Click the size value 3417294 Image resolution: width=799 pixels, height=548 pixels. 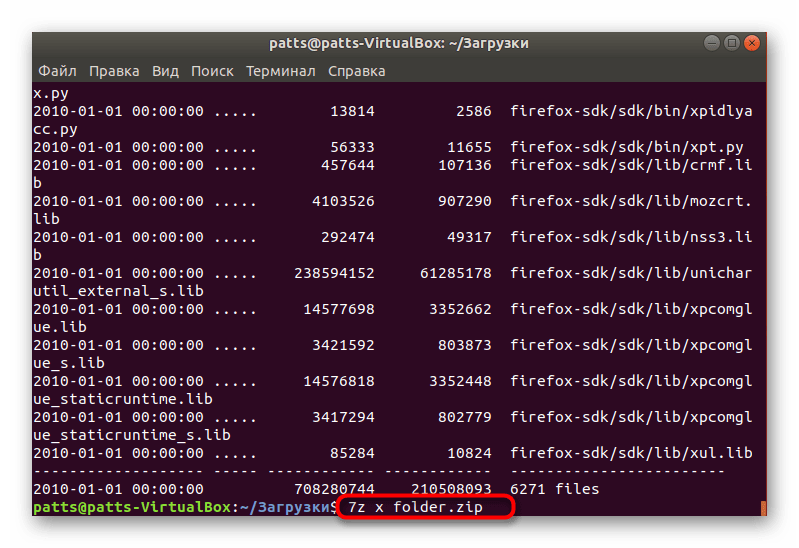[x=343, y=417]
